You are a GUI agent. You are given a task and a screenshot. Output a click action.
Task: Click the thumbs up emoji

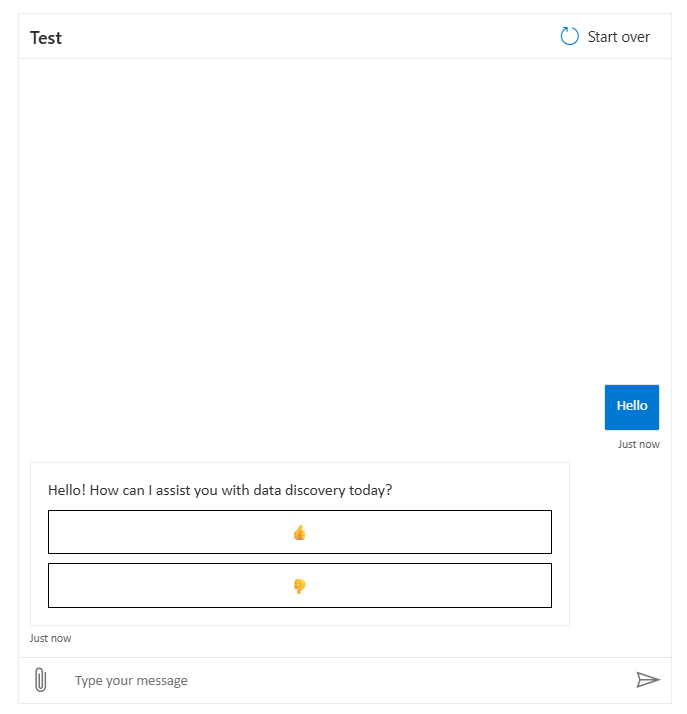pyautogui.click(x=299, y=532)
